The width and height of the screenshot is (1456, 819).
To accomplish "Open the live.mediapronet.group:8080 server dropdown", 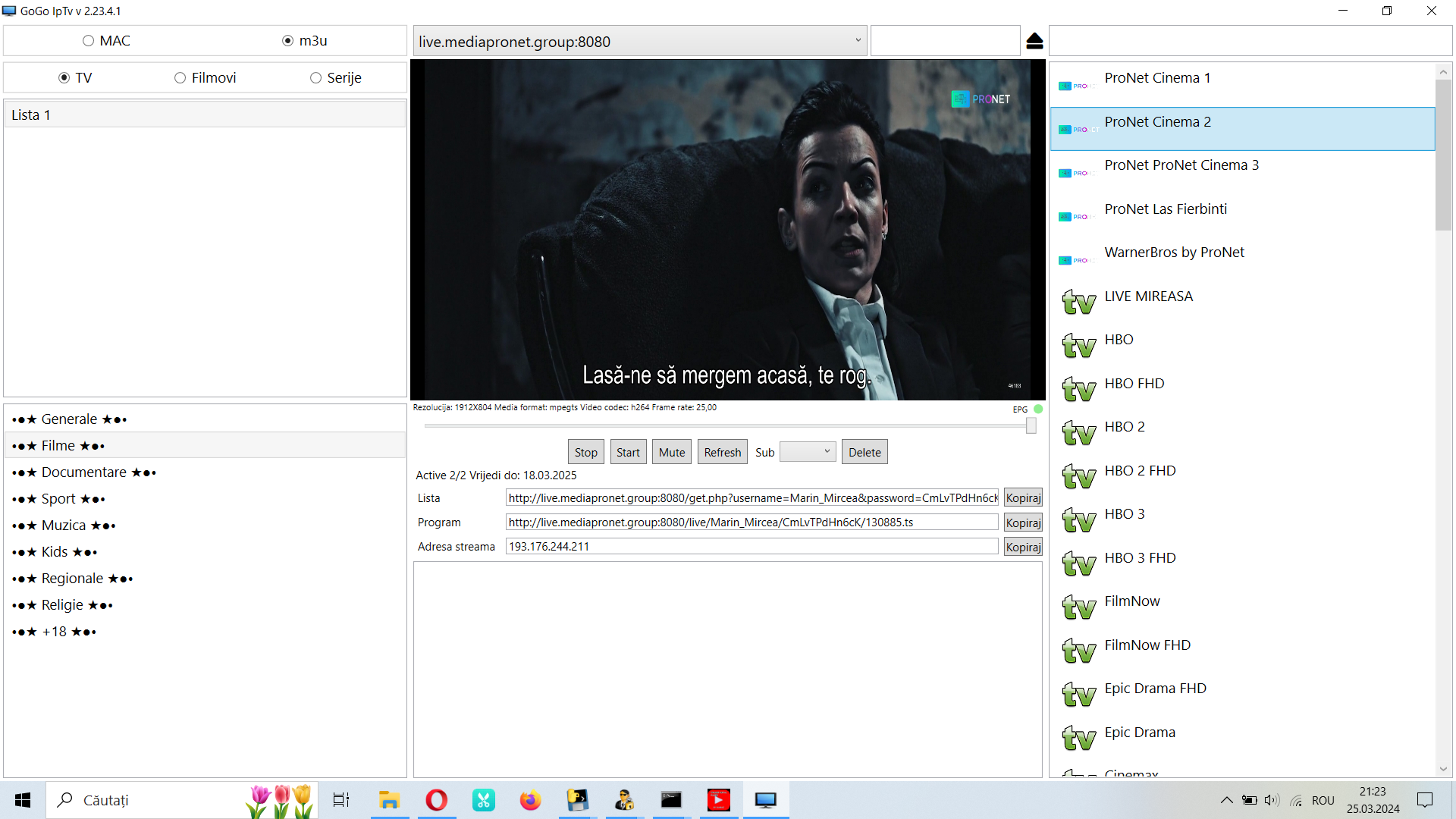I will pyautogui.click(x=639, y=41).
